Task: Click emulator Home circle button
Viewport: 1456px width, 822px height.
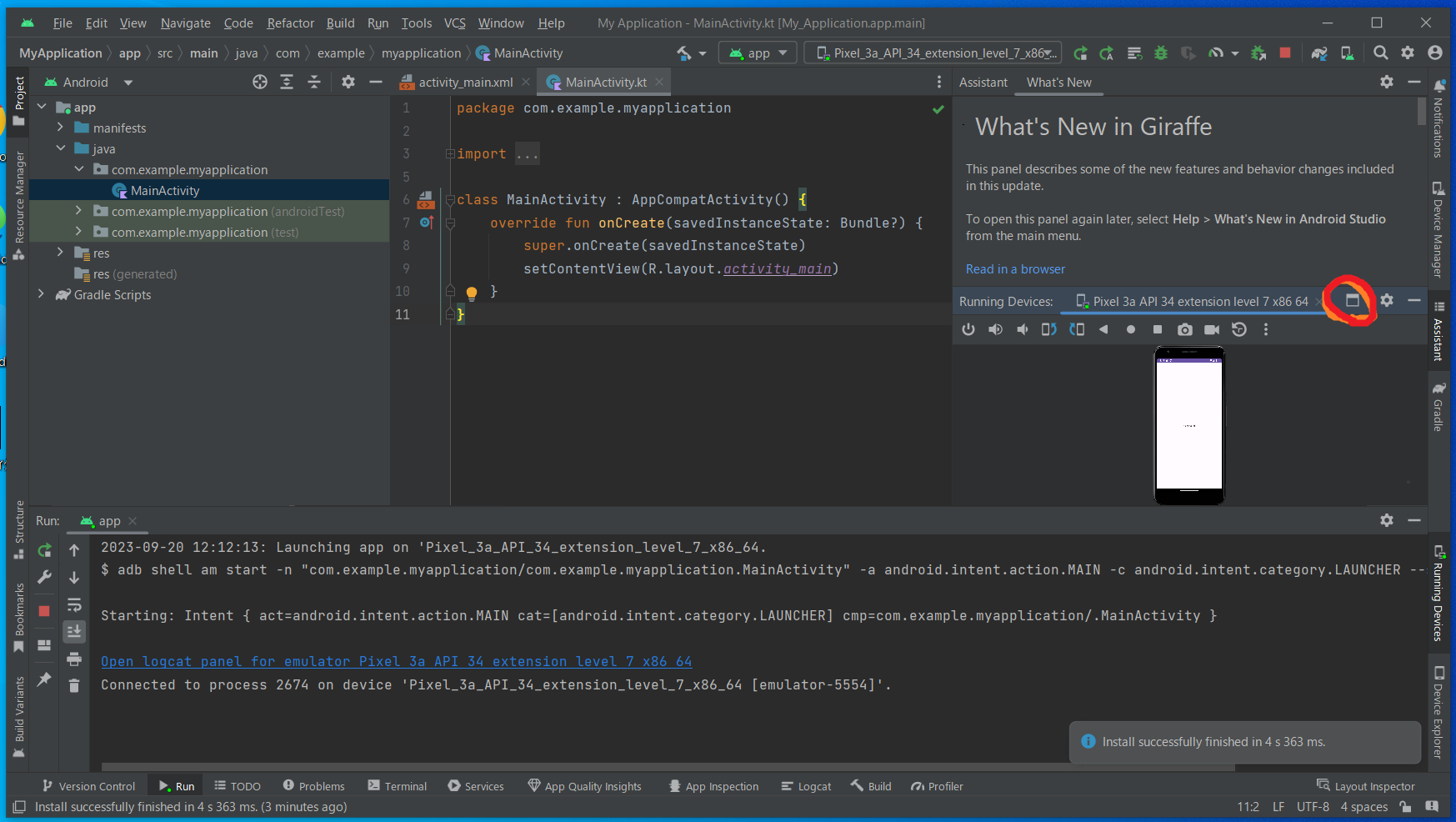Action: click(x=1131, y=329)
